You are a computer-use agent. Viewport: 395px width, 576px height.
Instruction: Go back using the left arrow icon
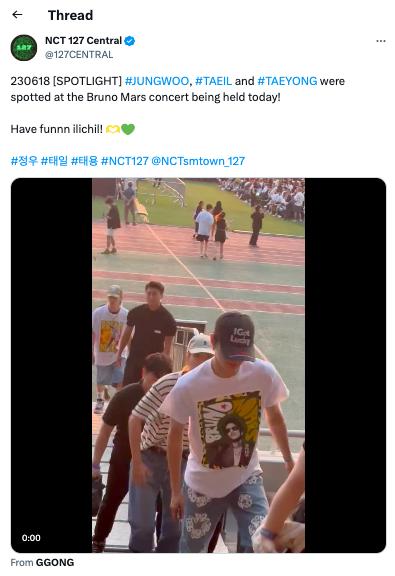(17, 15)
